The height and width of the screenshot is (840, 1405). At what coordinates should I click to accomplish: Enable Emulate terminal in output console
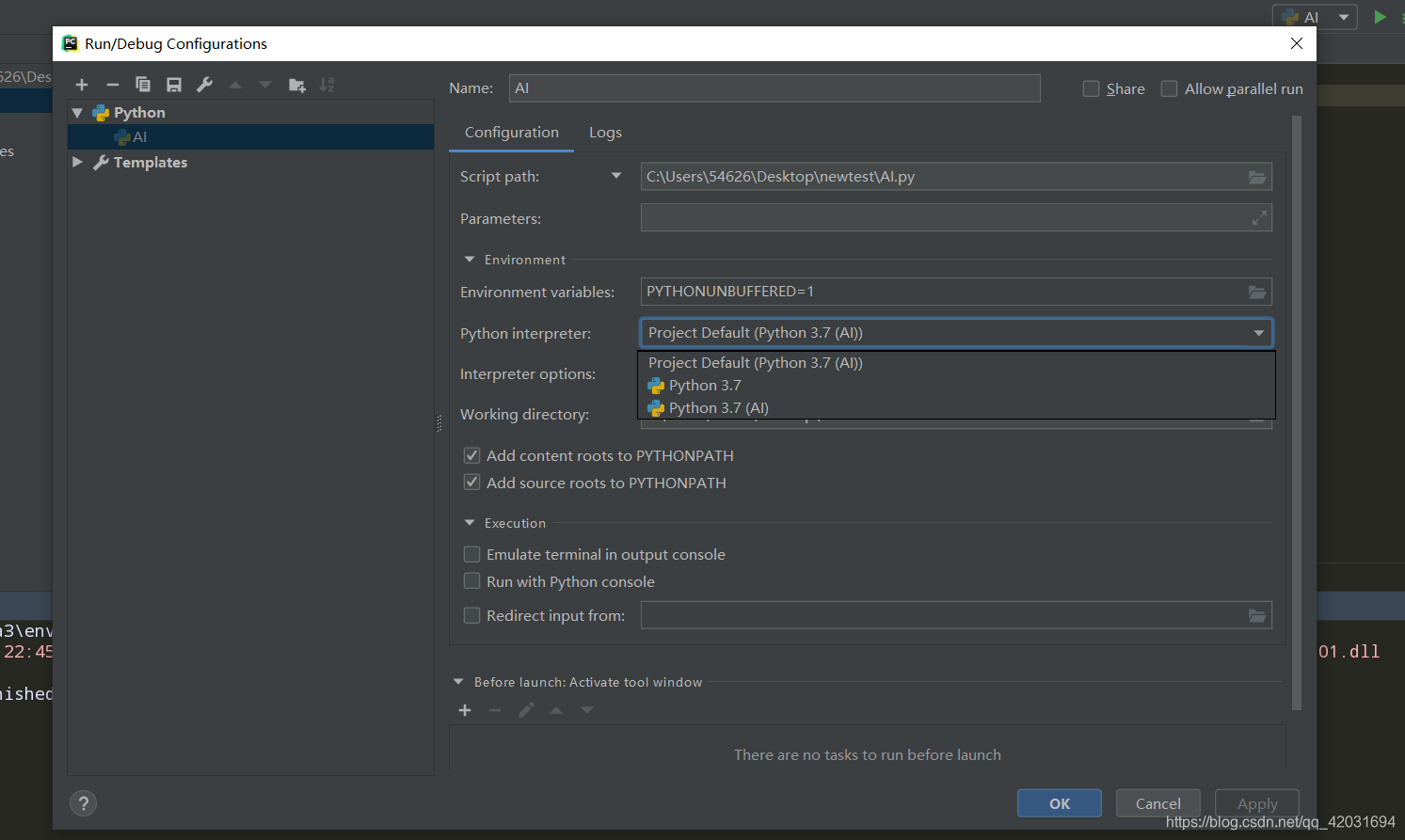(x=472, y=554)
